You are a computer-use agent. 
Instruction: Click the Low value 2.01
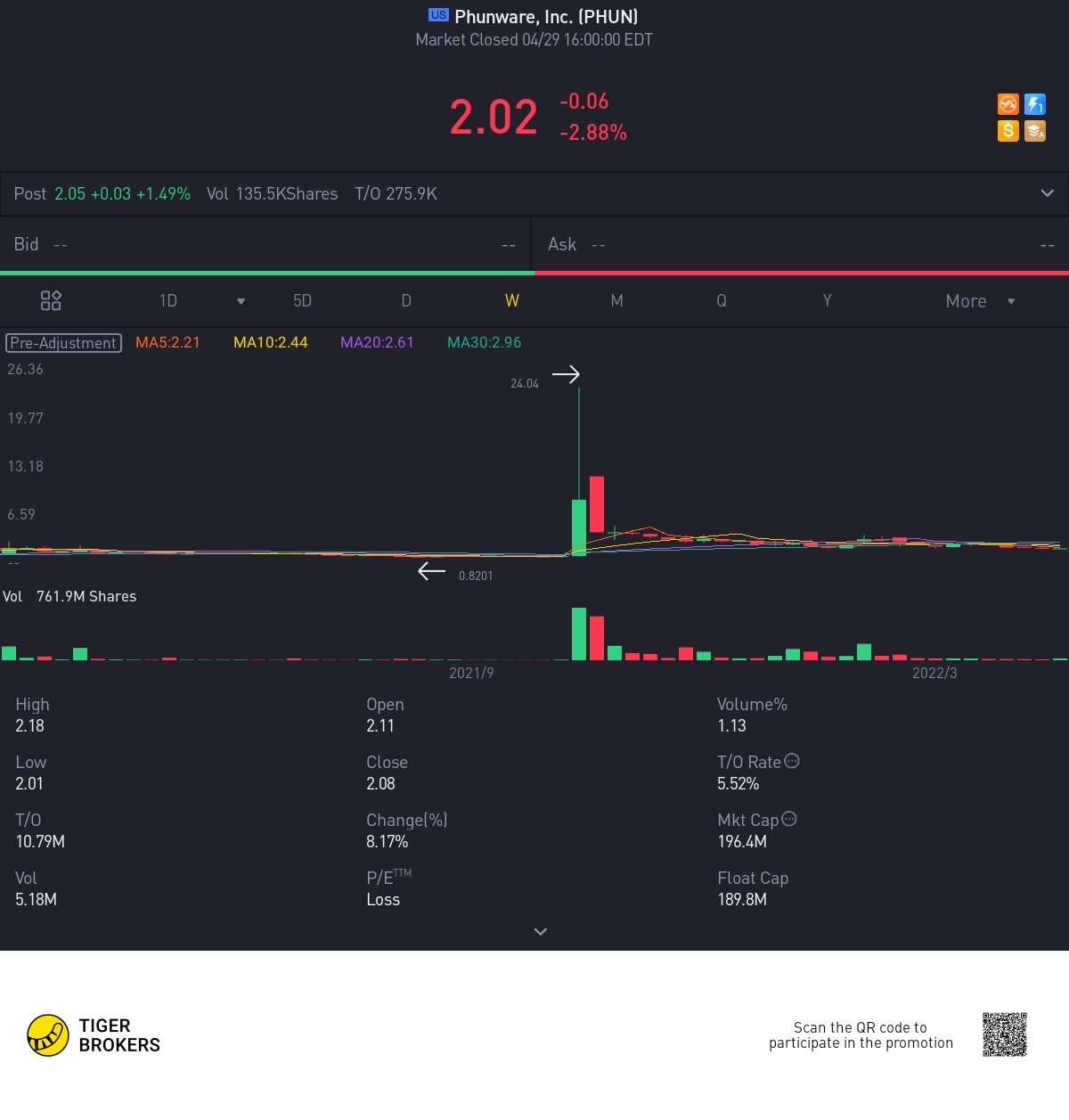(x=29, y=783)
